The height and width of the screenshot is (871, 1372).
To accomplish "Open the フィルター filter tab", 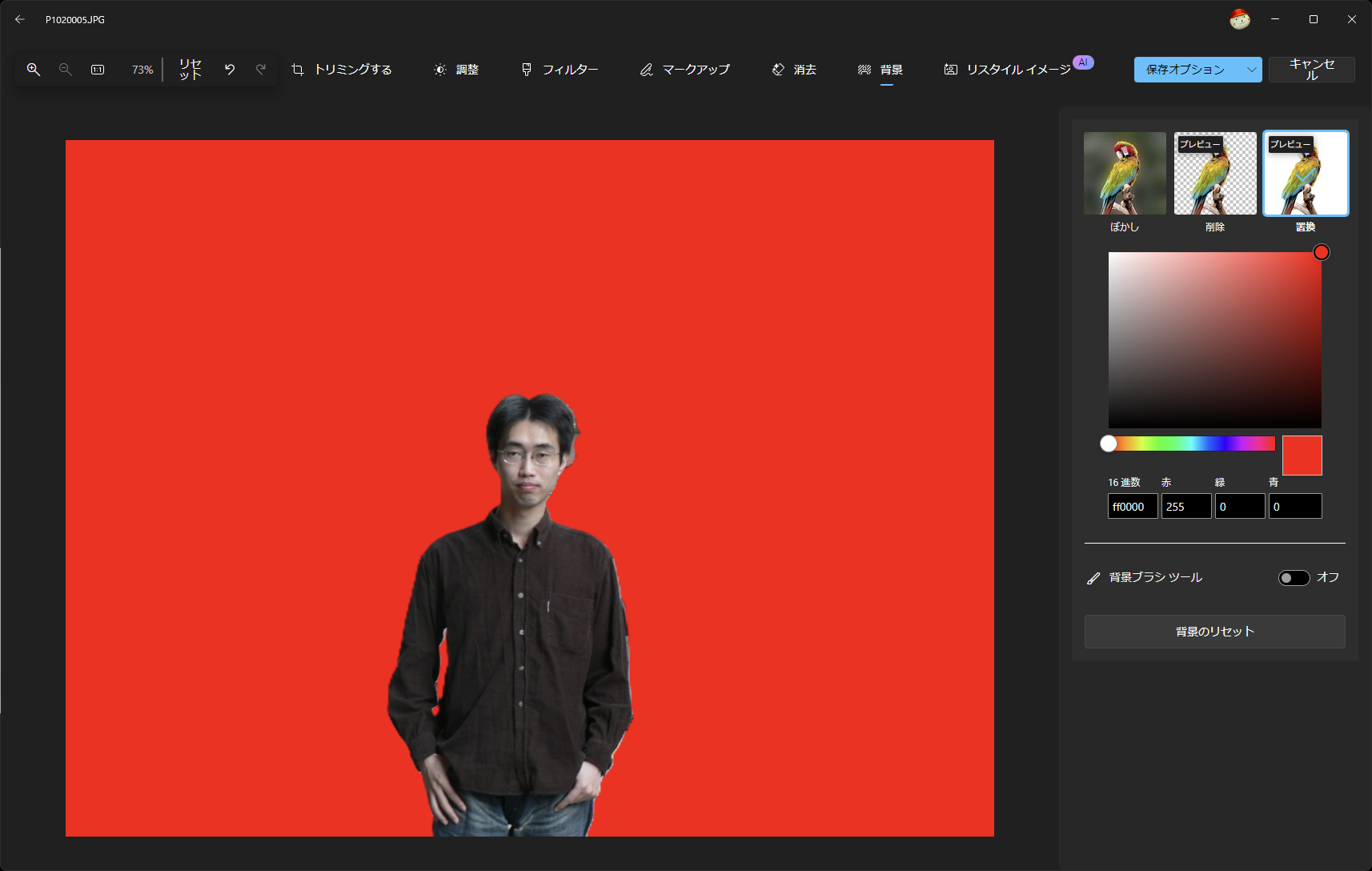I will pos(560,70).
